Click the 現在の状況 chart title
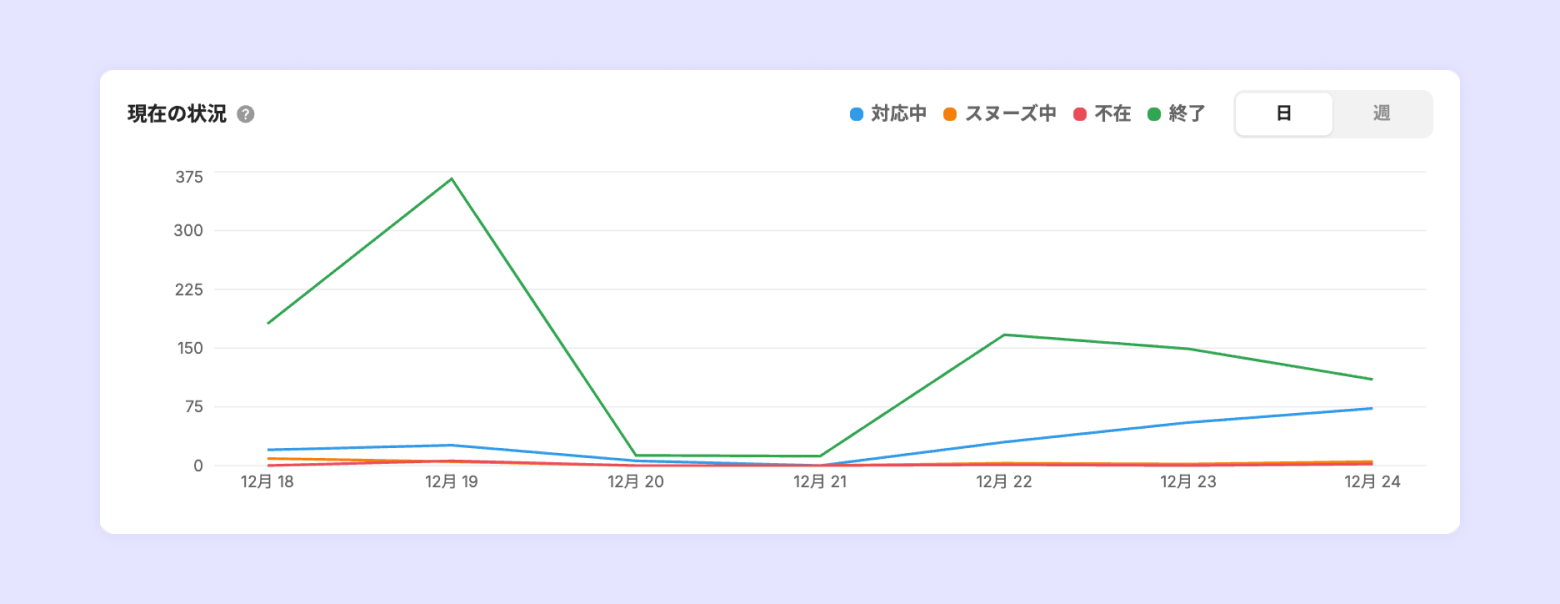Image resolution: width=1560 pixels, height=604 pixels. 177,114
